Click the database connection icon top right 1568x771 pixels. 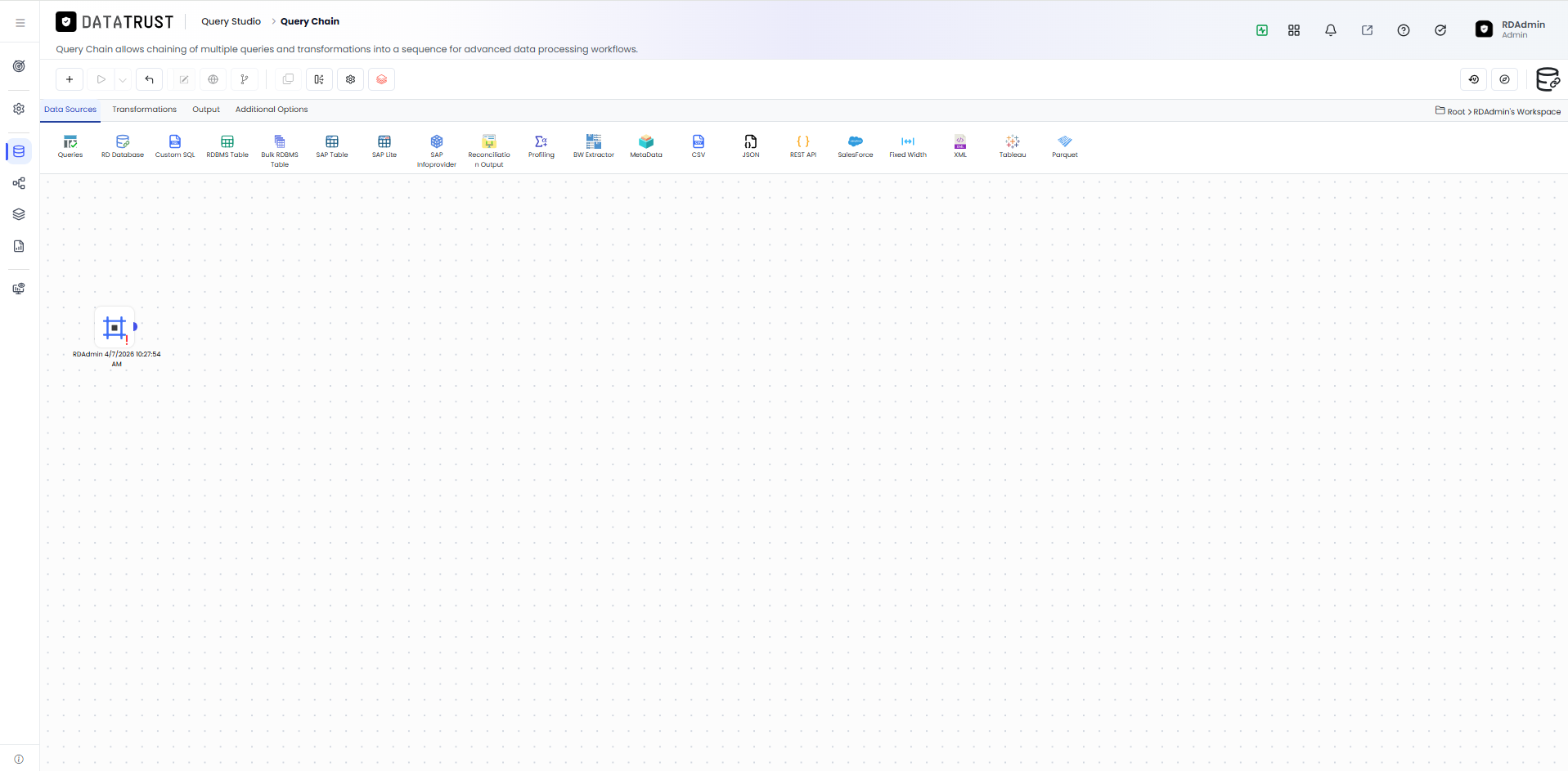coord(1548,79)
